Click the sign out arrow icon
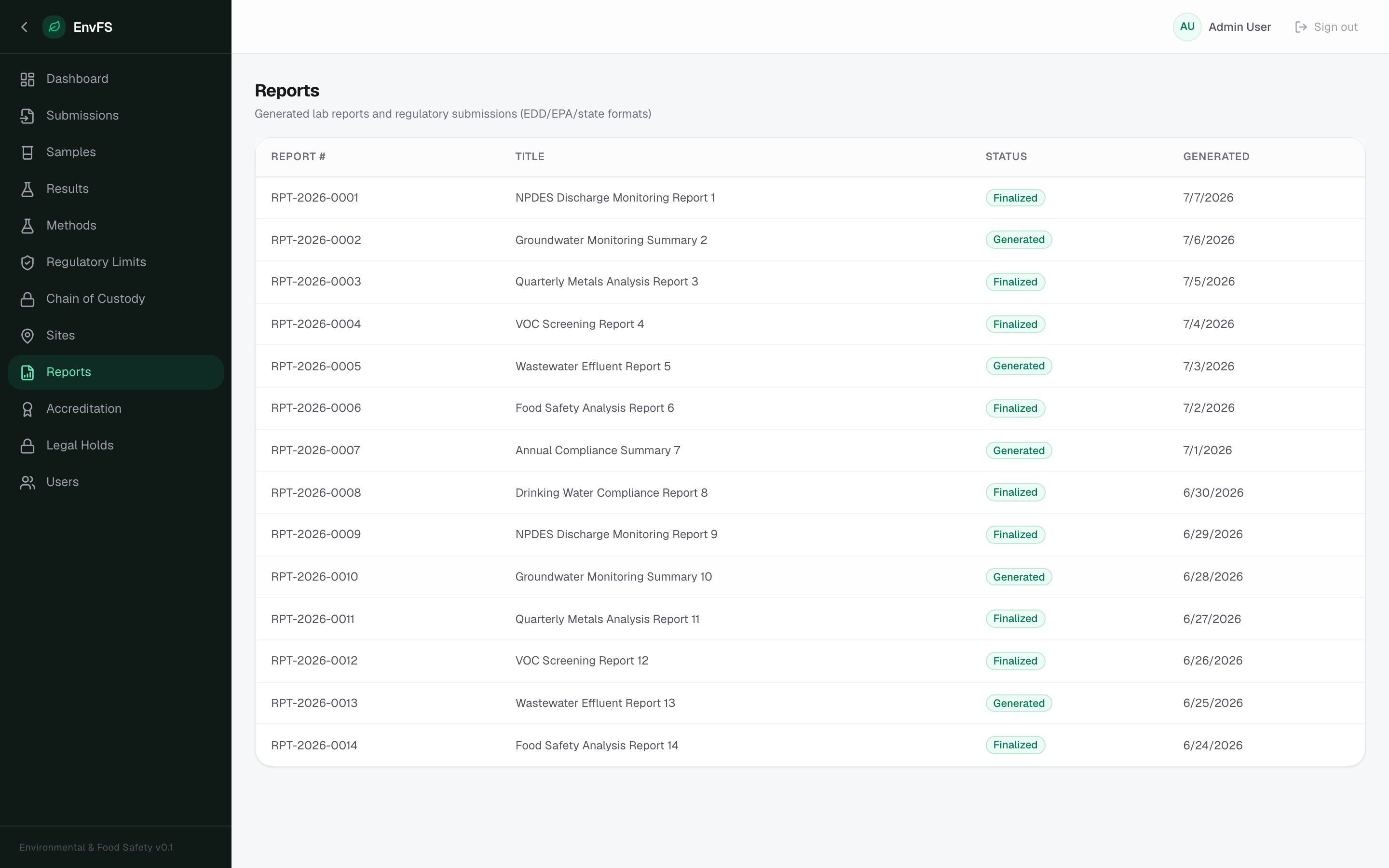Viewport: 1389px width, 868px height. pos(1301,27)
